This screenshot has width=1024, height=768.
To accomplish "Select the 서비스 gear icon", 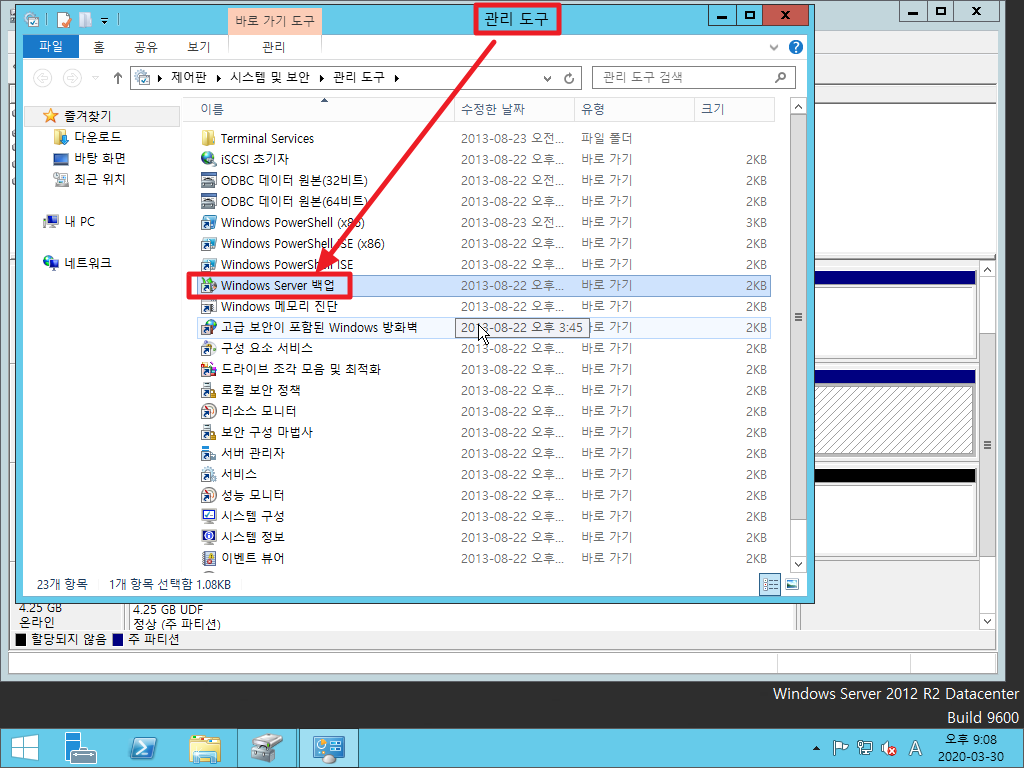I will (x=208, y=474).
